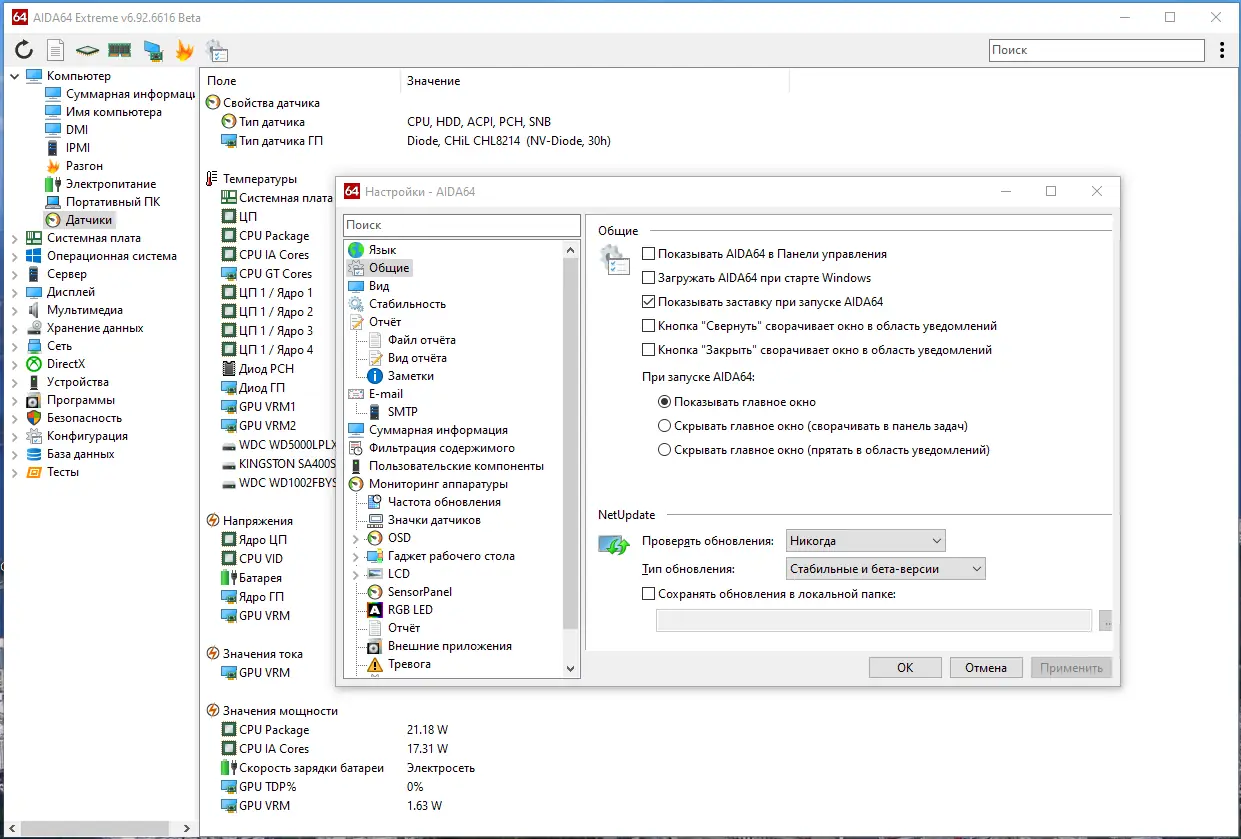This screenshot has width=1241, height=839.
Task: Select Значки датчиков icon item
Action: (x=376, y=520)
